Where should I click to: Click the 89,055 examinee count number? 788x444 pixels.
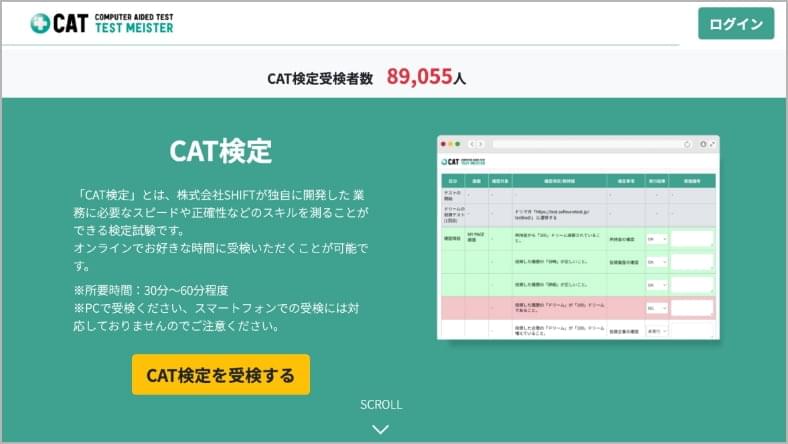pos(419,77)
